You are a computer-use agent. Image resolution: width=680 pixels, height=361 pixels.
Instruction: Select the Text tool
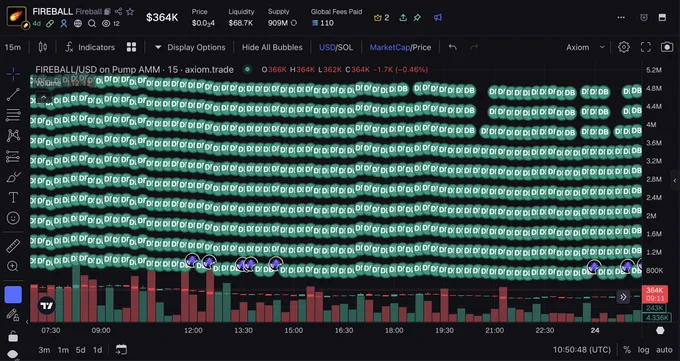click(13, 197)
